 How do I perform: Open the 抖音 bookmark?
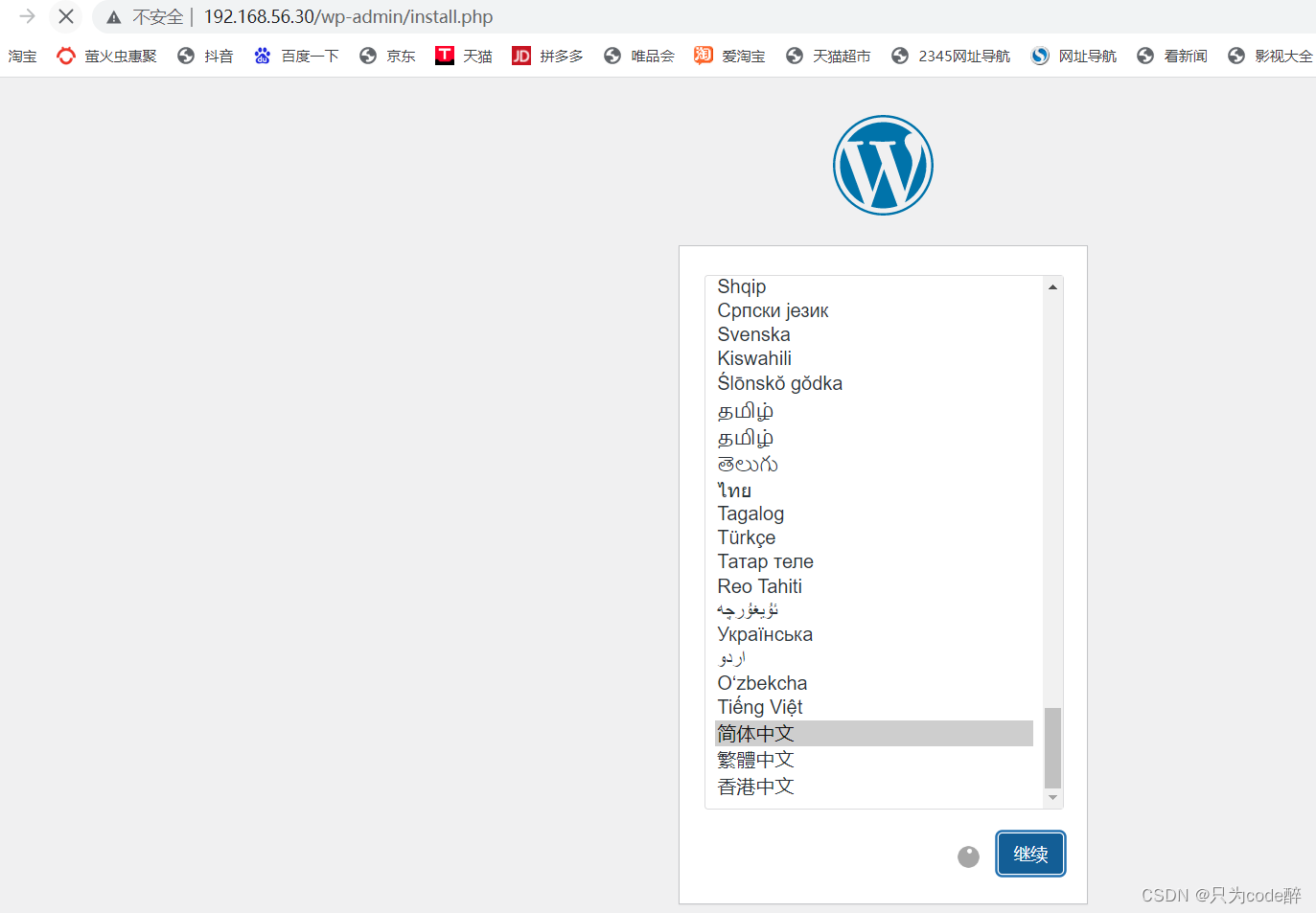(205, 57)
